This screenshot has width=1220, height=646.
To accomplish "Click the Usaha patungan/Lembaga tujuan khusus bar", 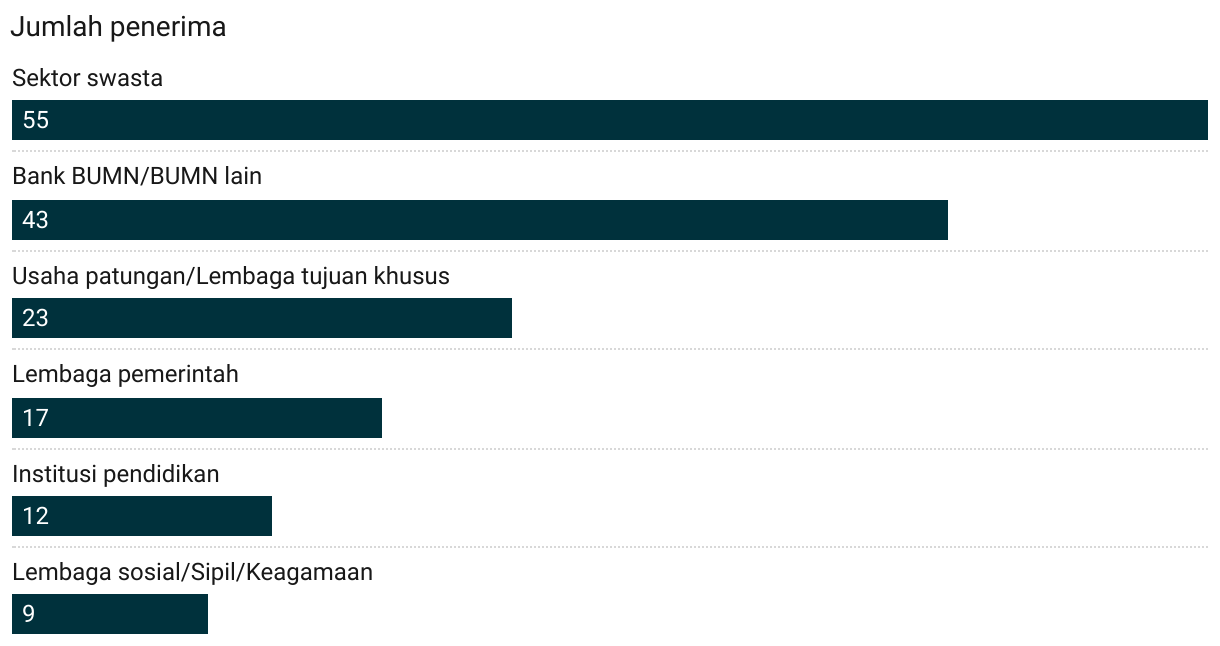I will 262,318.
